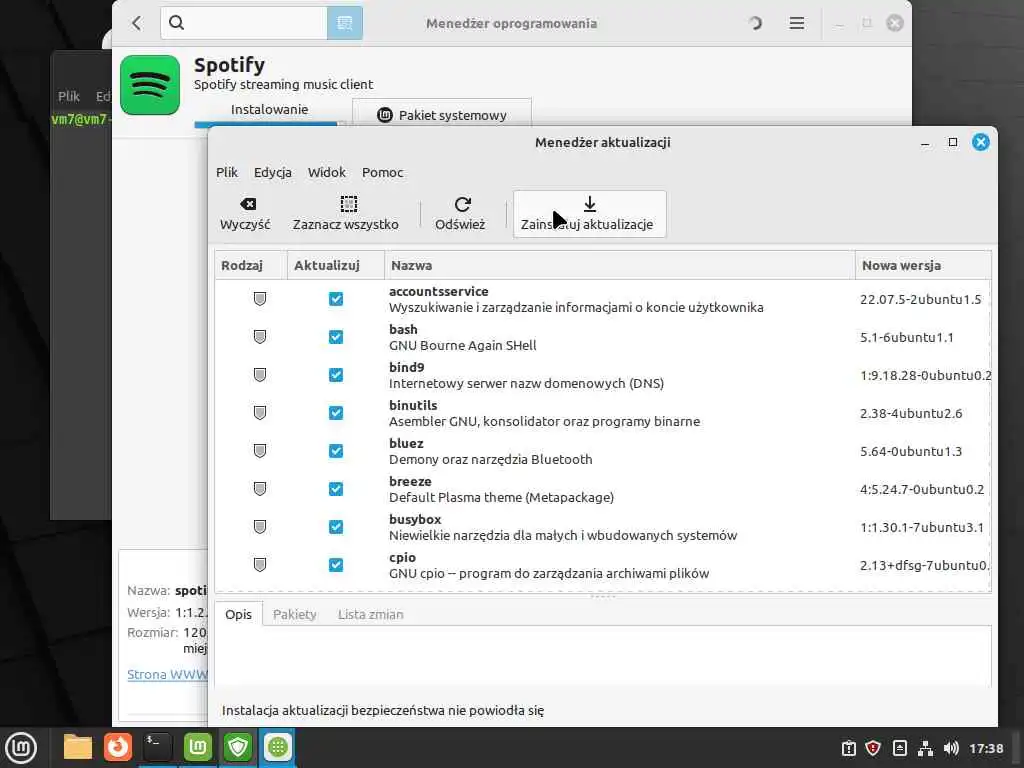Uncheck breeze update checkbox
The image size is (1024, 768).
(x=336, y=488)
